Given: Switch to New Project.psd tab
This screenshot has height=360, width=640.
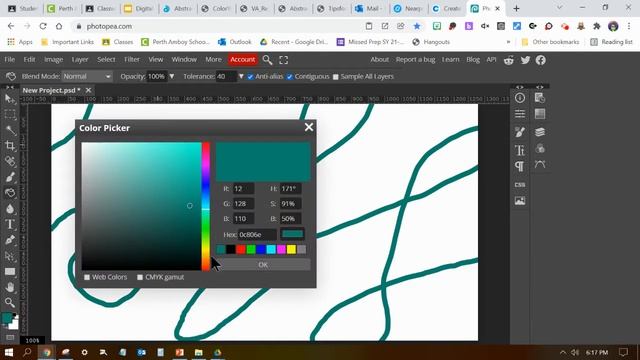Looking at the screenshot, I should point(51,90).
